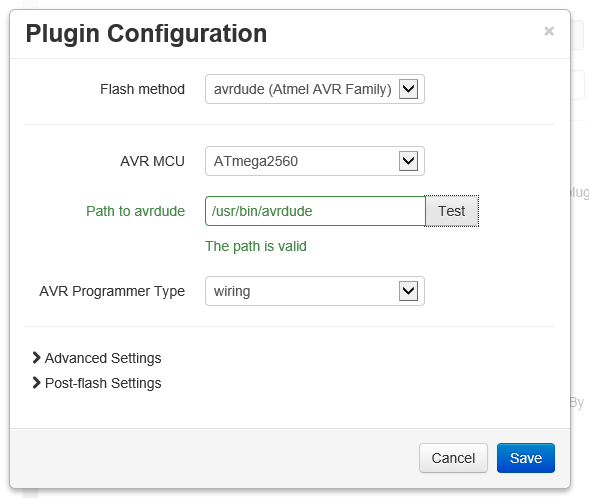Cancel the plugin configuration changes

tap(453, 458)
